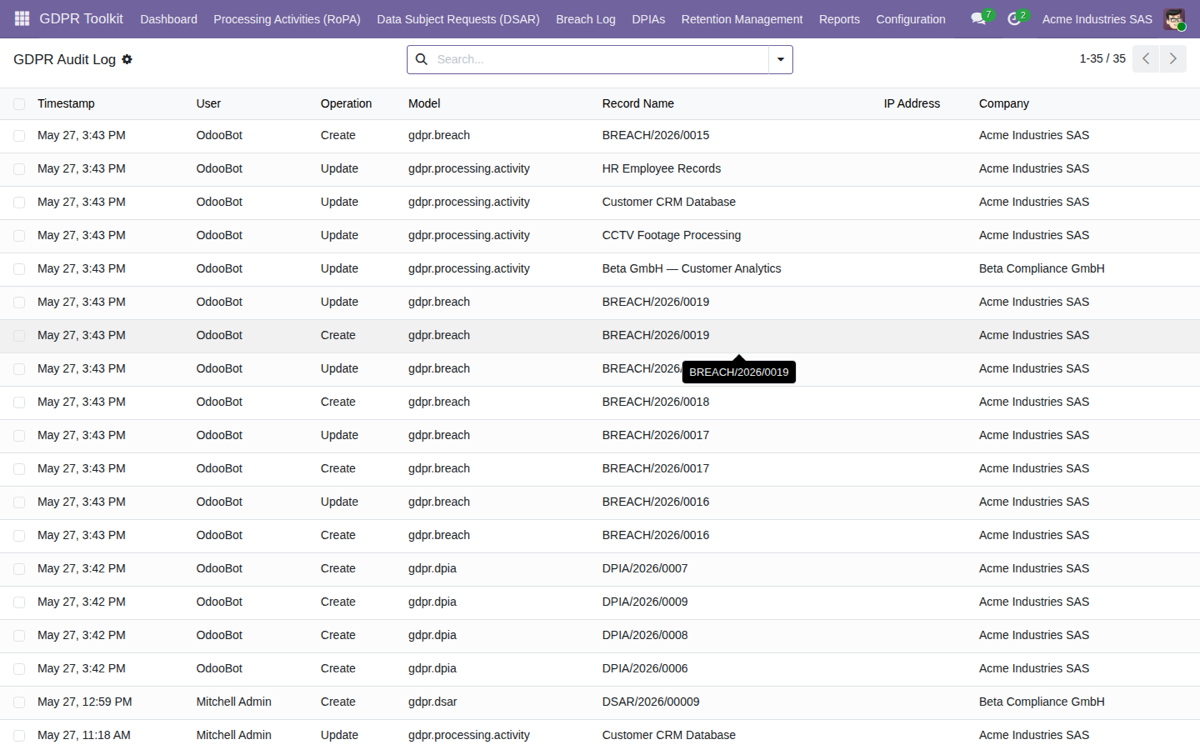The width and height of the screenshot is (1200, 750).
Task: Sort by the Operation column header
Action: (346, 103)
